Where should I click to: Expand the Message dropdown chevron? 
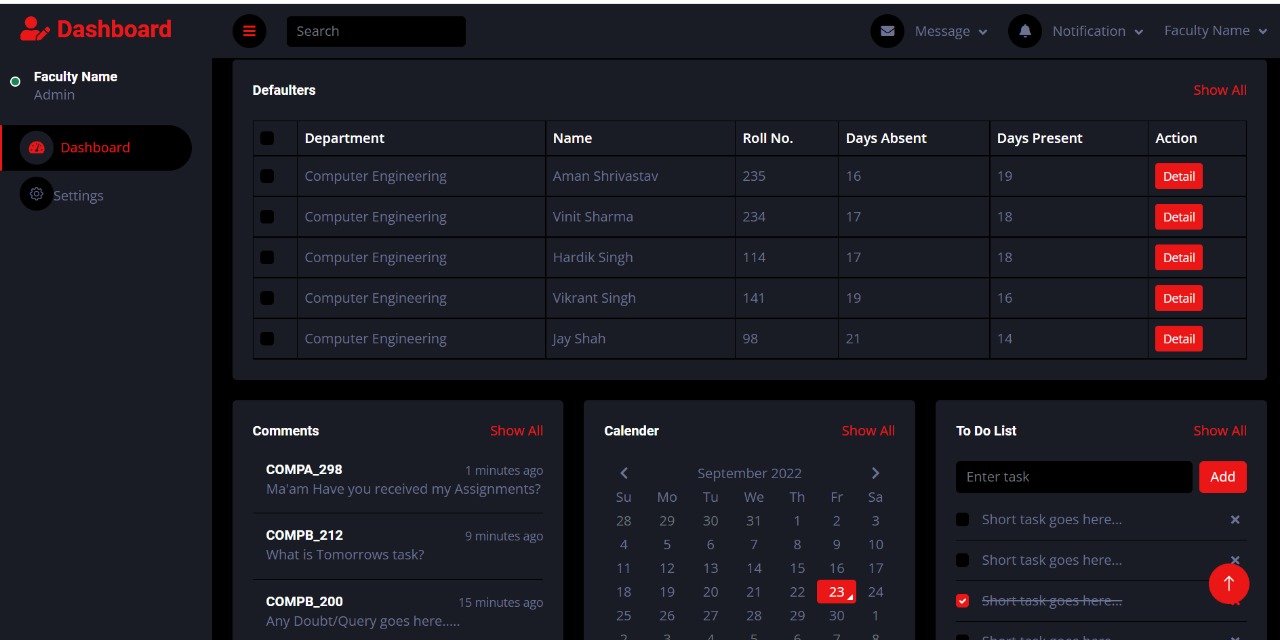coord(984,31)
